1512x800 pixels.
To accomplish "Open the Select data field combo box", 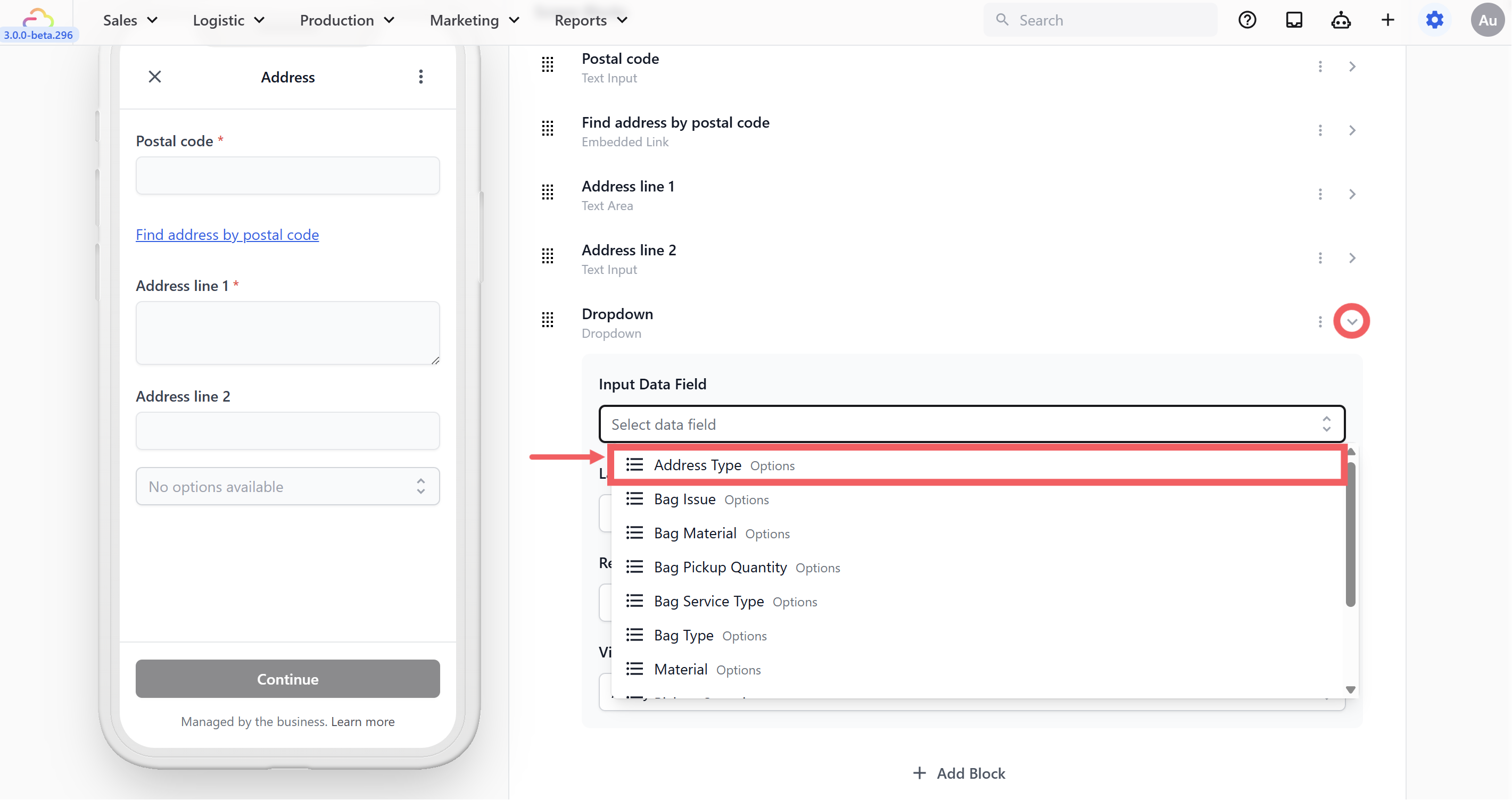I will coord(971,424).
